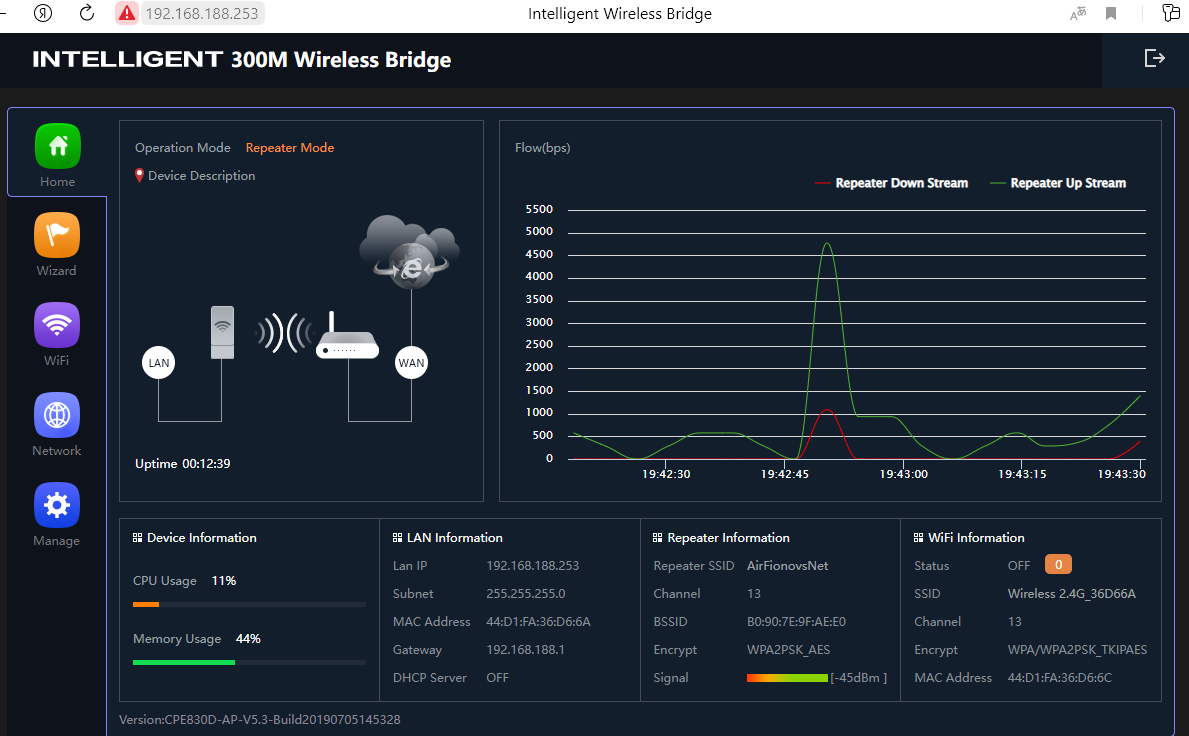Go back using browser back arrow

[x=44, y=13]
